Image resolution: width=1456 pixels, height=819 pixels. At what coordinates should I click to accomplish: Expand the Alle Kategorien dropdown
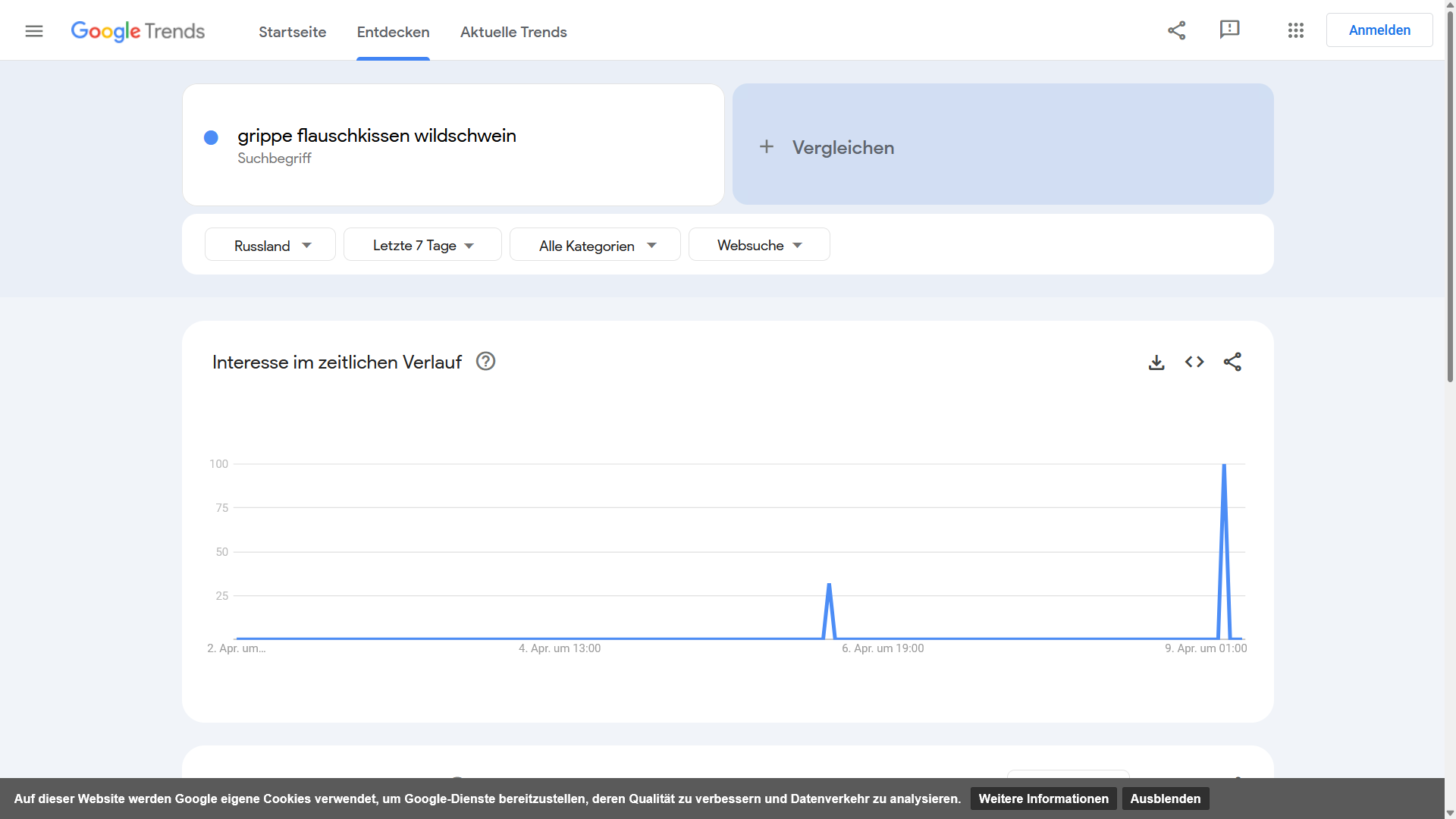tap(595, 245)
